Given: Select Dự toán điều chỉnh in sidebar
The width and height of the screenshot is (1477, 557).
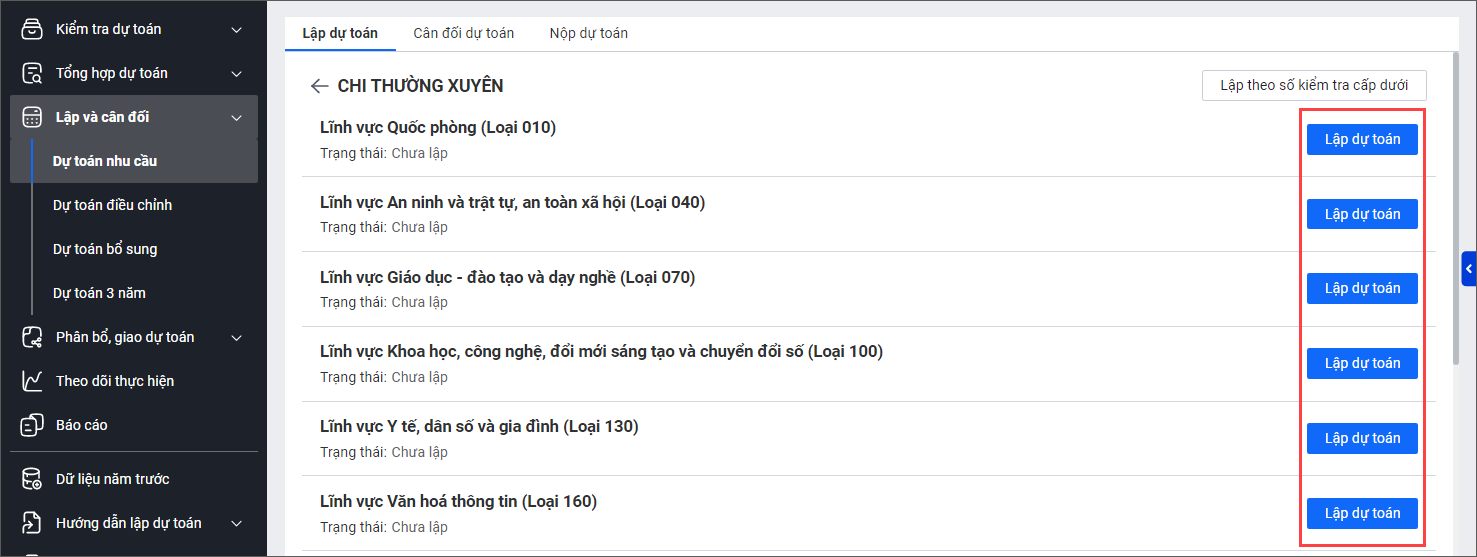Looking at the screenshot, I should pyautogui.click(x=112, y=205).
